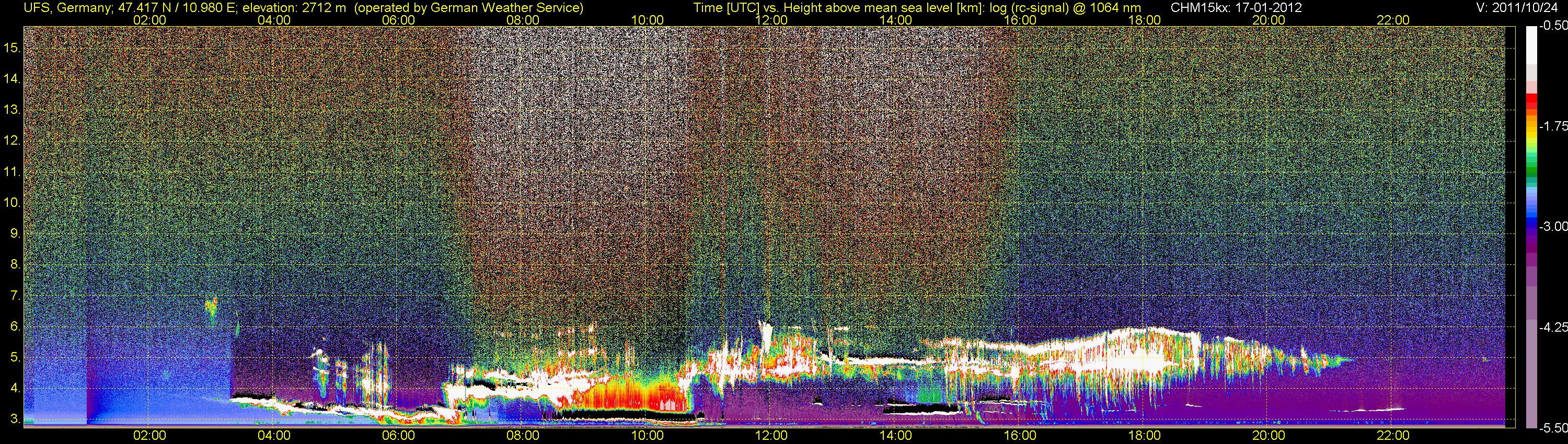1568x444 pixels.
Task: Click the '(operated by German Weather Service)' note
Action: [x=469, y=8]
